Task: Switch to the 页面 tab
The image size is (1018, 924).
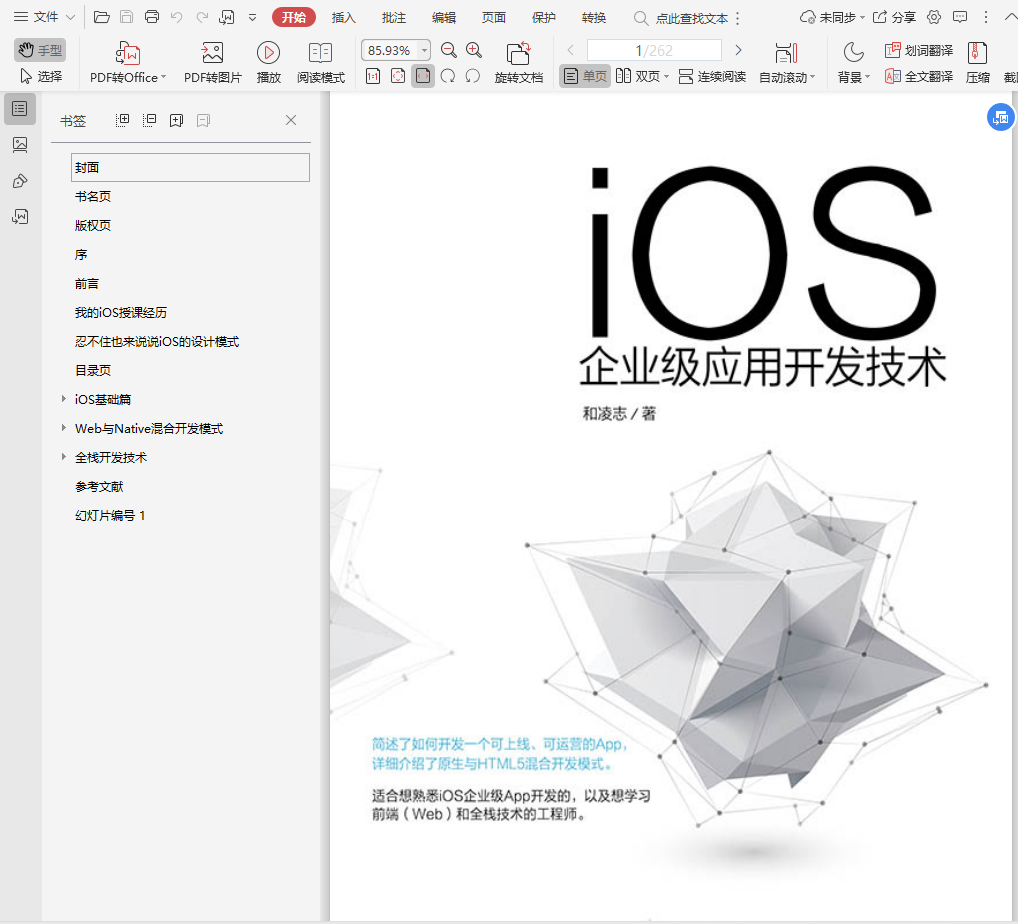Action: (493, 18)
